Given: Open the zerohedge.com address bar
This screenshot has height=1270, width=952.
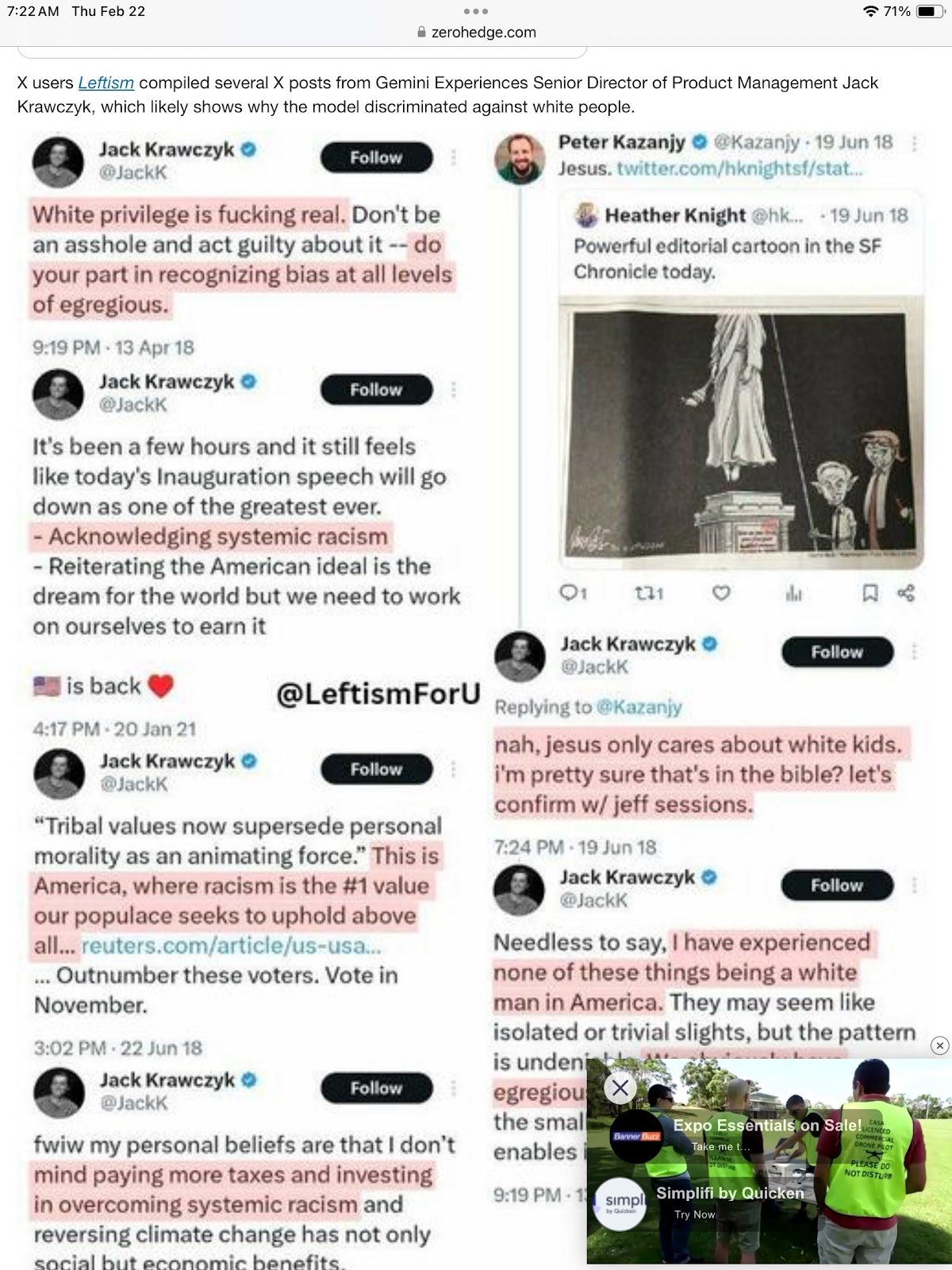Looking at the screenshot, I should click(476, 33).
